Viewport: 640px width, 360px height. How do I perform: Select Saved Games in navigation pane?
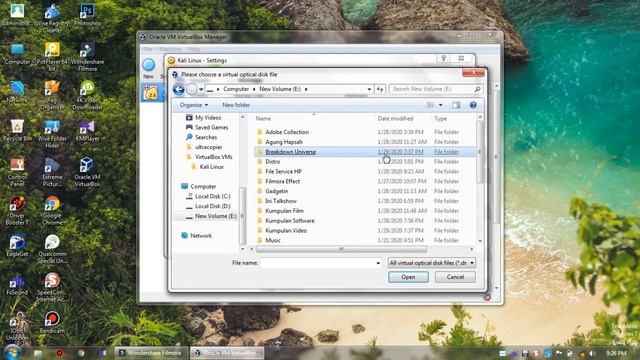point(207,127)
